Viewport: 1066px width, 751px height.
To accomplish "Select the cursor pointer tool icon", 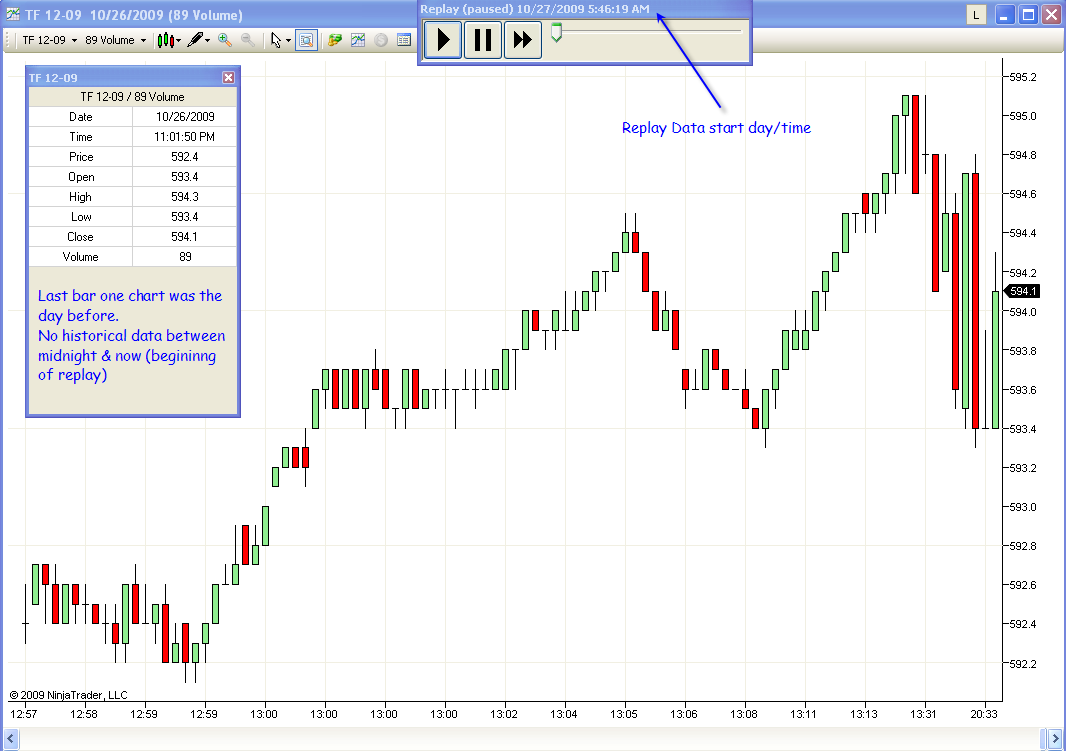I will [275, 40].
